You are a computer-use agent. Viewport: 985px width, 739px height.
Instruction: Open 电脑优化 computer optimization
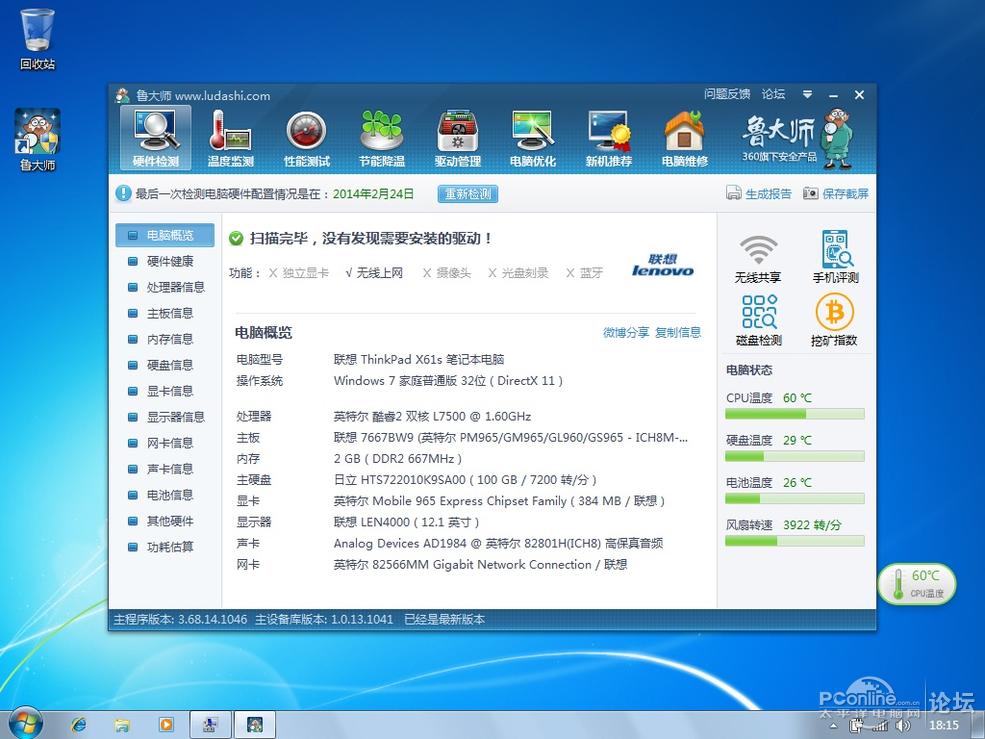click(x=533, y=139)
